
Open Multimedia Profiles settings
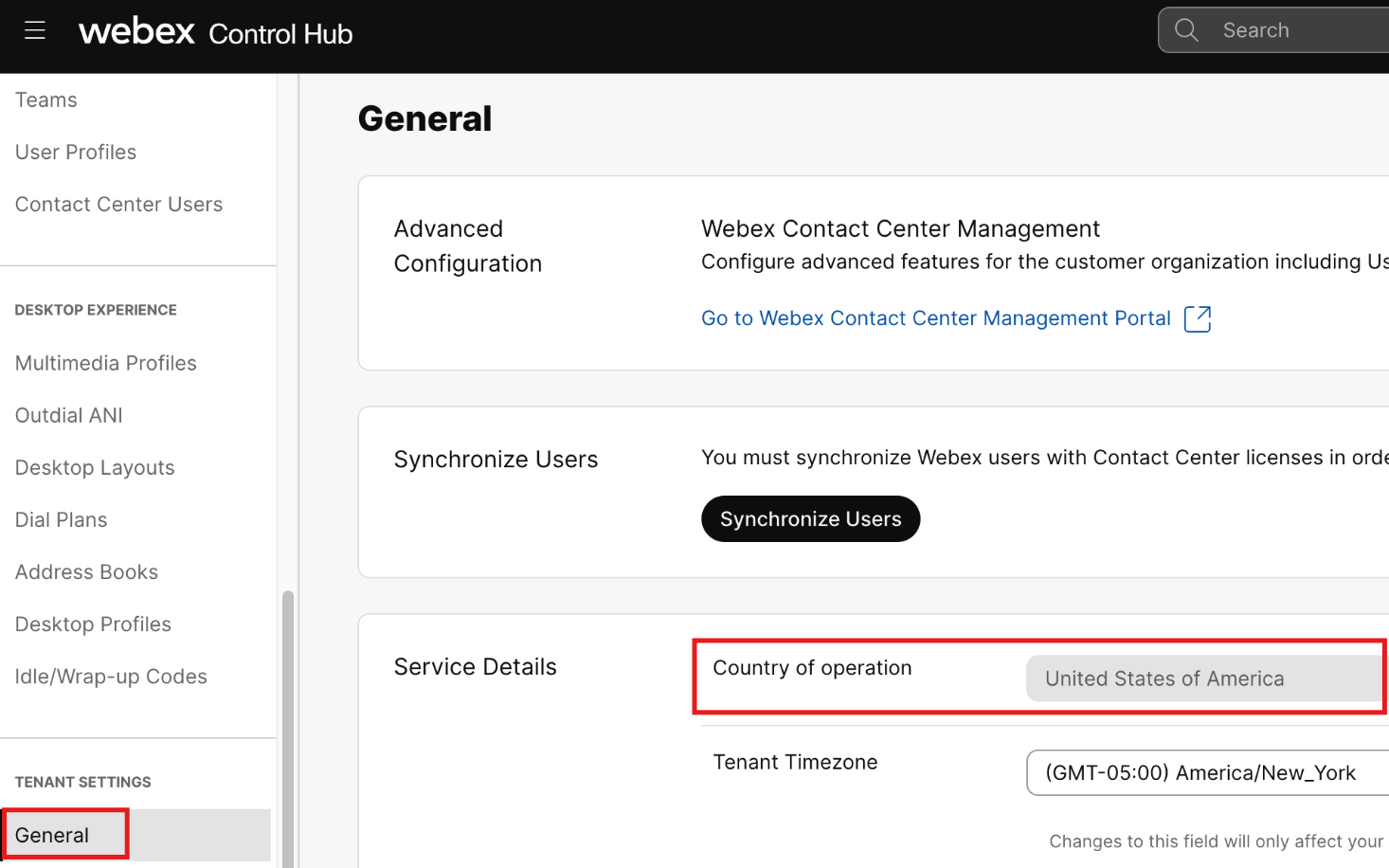[x=106, y=364]
